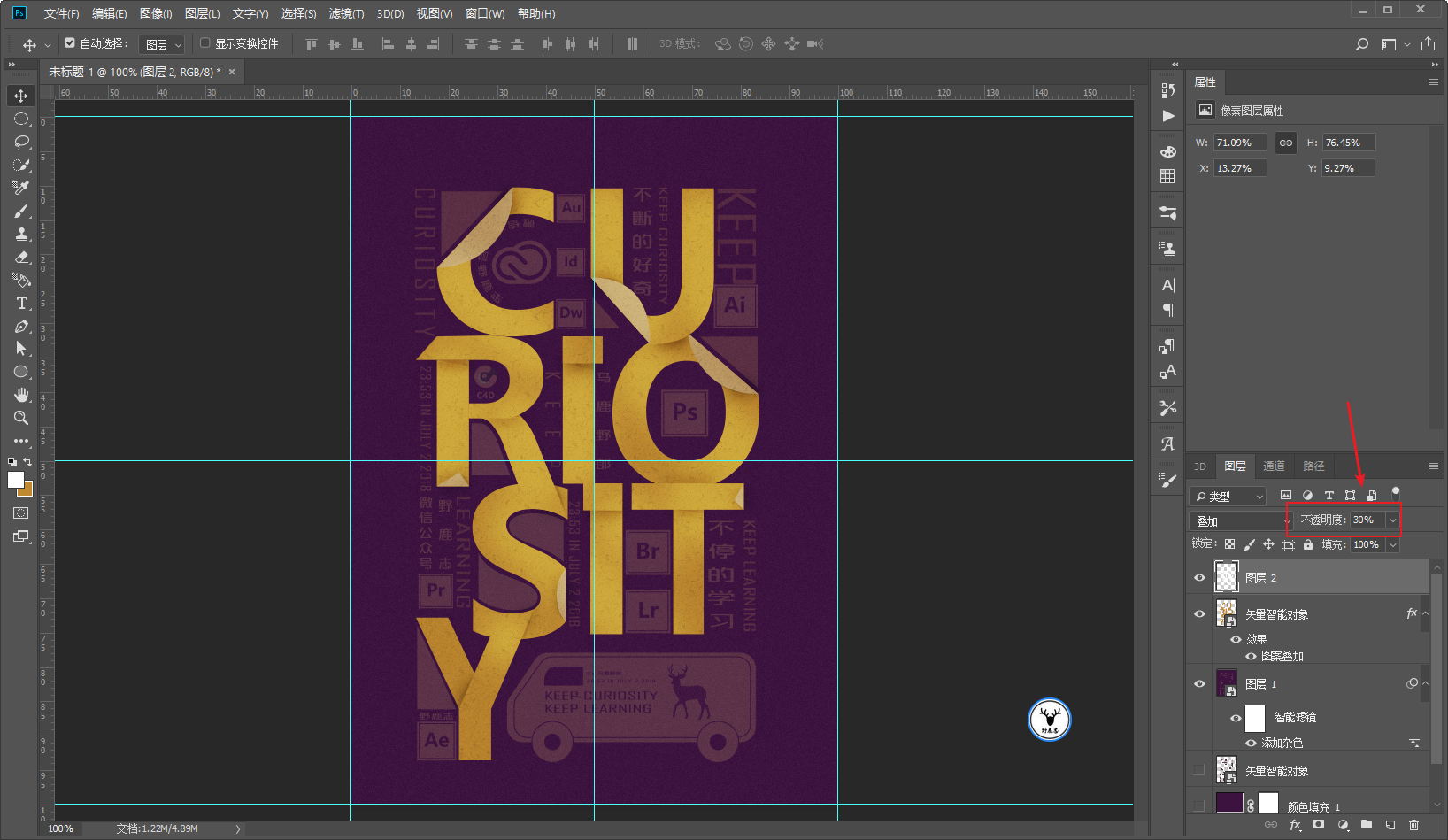
Task: Toggle the layer filter on/off switch
Action: pyautogui.click(x=1396, y=492)
